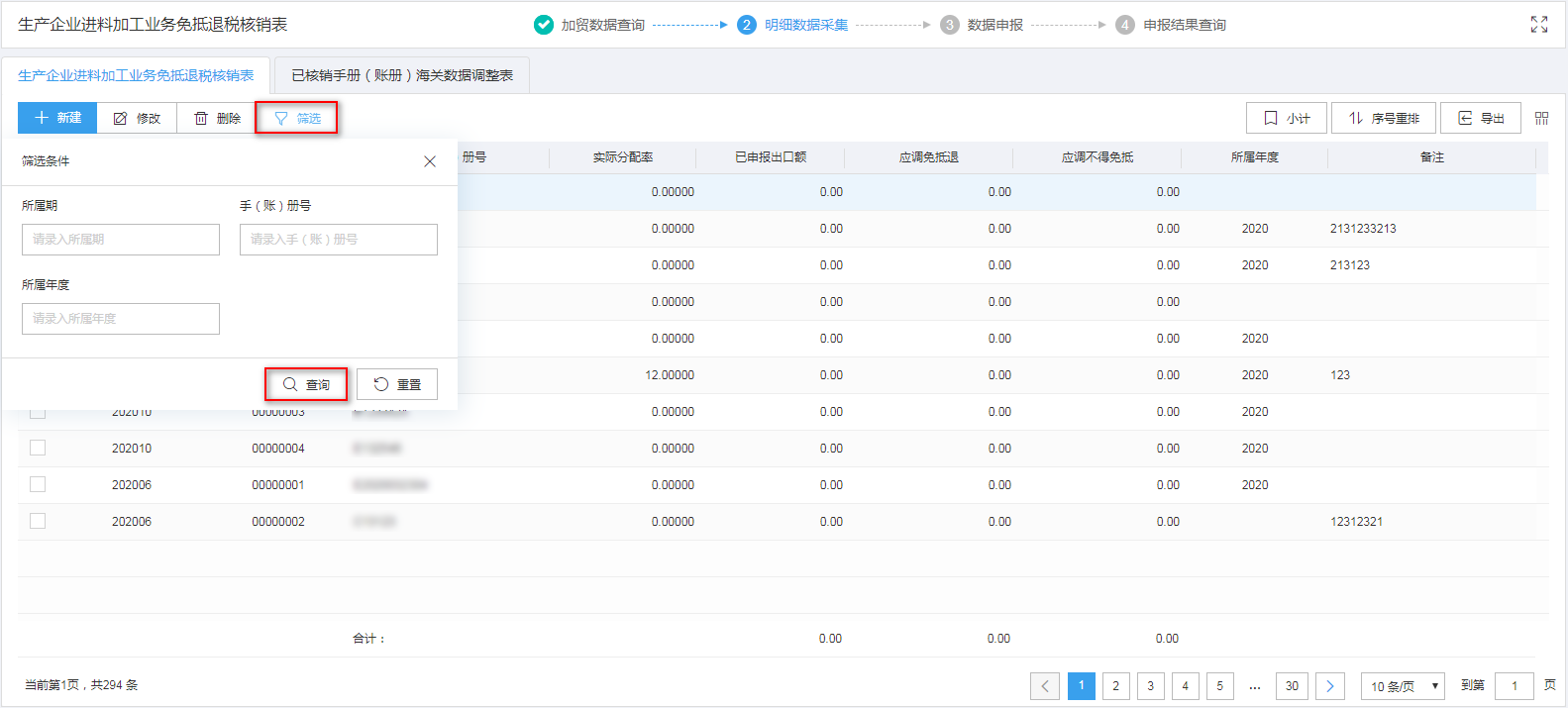Click the 导出 export button
Screen dimensions: 1568x708
point(1480,118)
